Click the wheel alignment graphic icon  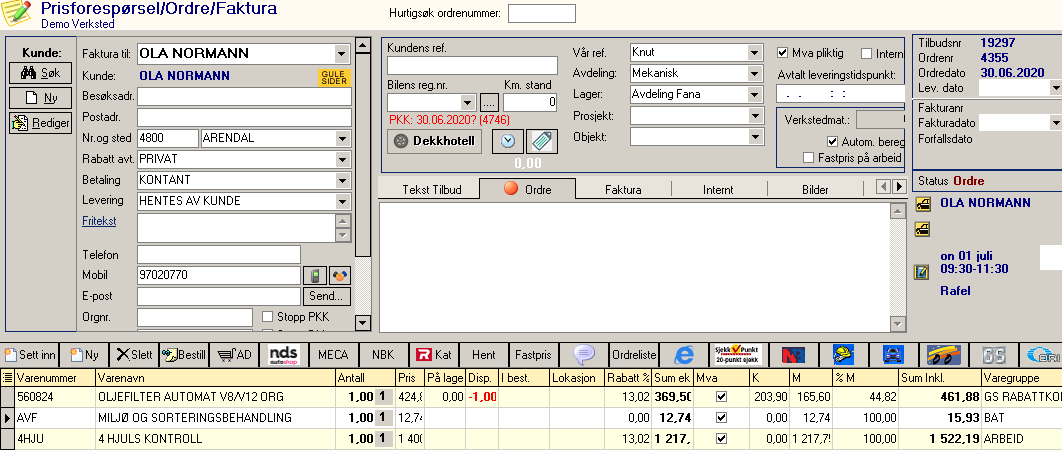943,354
